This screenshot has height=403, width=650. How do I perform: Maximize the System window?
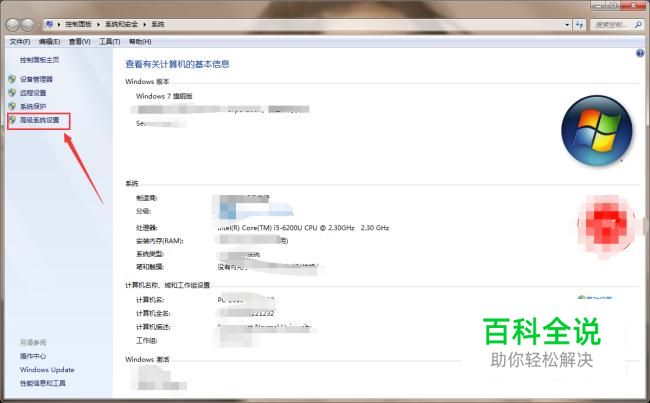pos(614,6)
